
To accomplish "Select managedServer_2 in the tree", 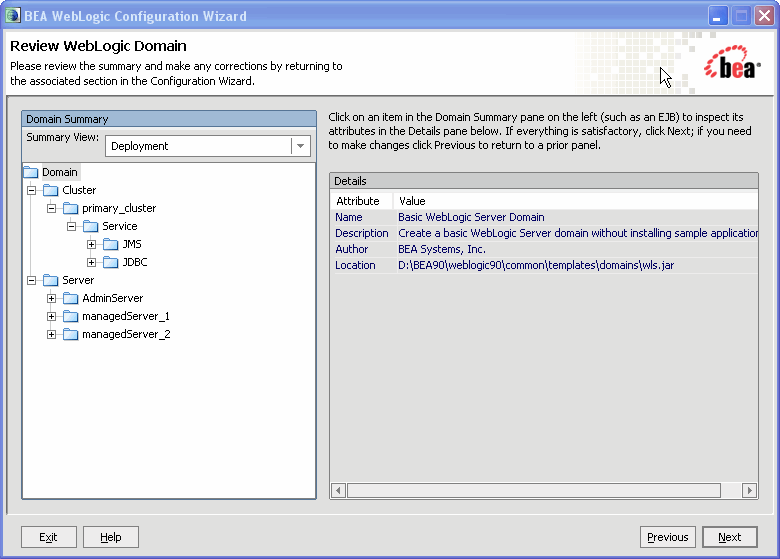I will point(126,334).
